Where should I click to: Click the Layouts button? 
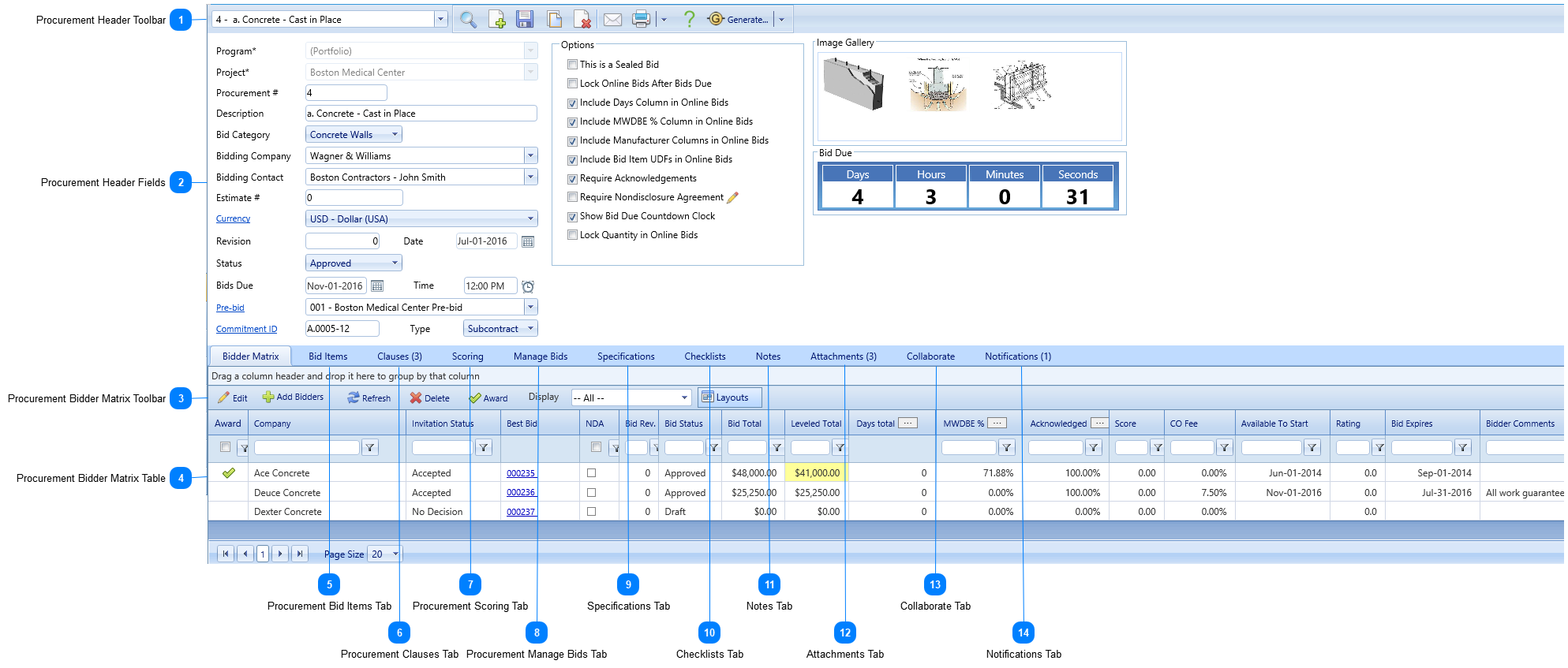(730, 397)
